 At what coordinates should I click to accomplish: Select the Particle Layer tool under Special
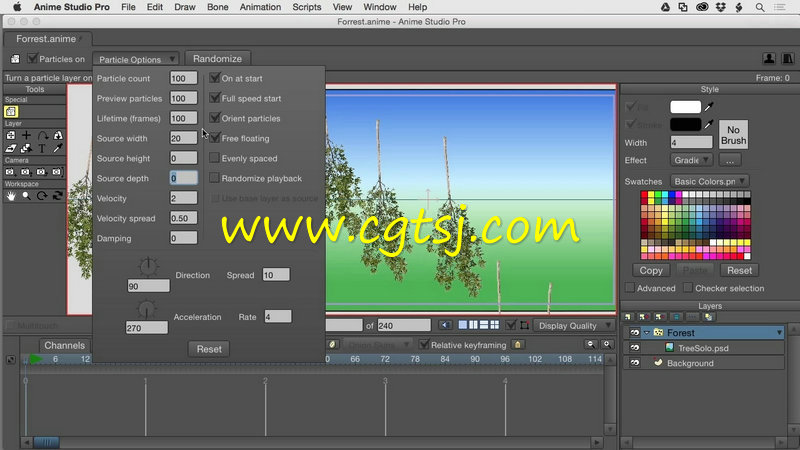click(x=11, y=111)
